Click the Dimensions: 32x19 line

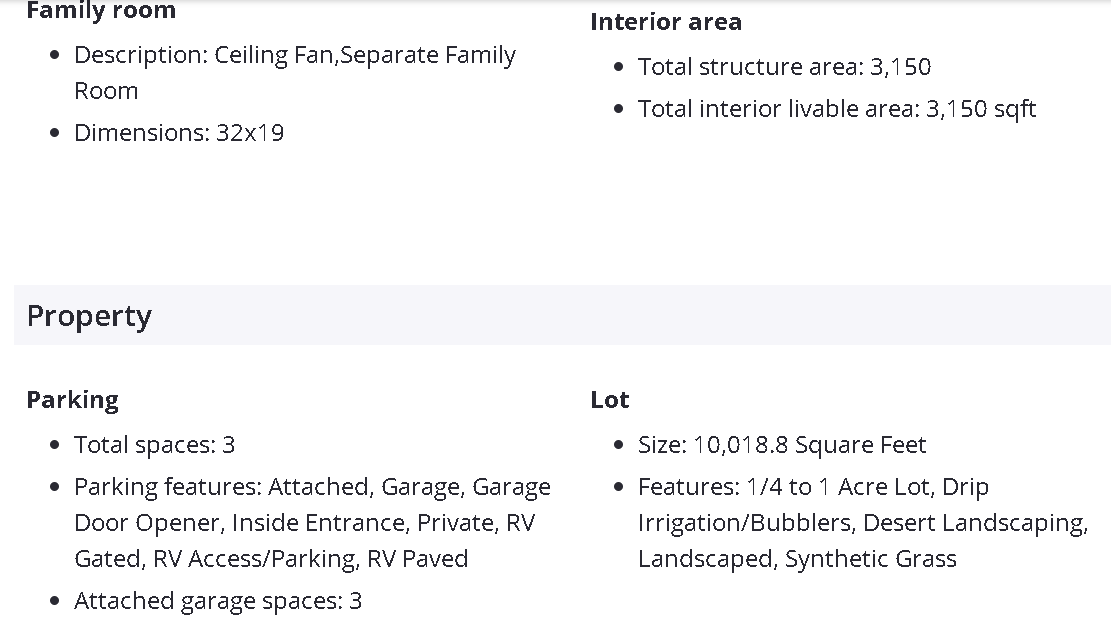click(x=179, y=133)
